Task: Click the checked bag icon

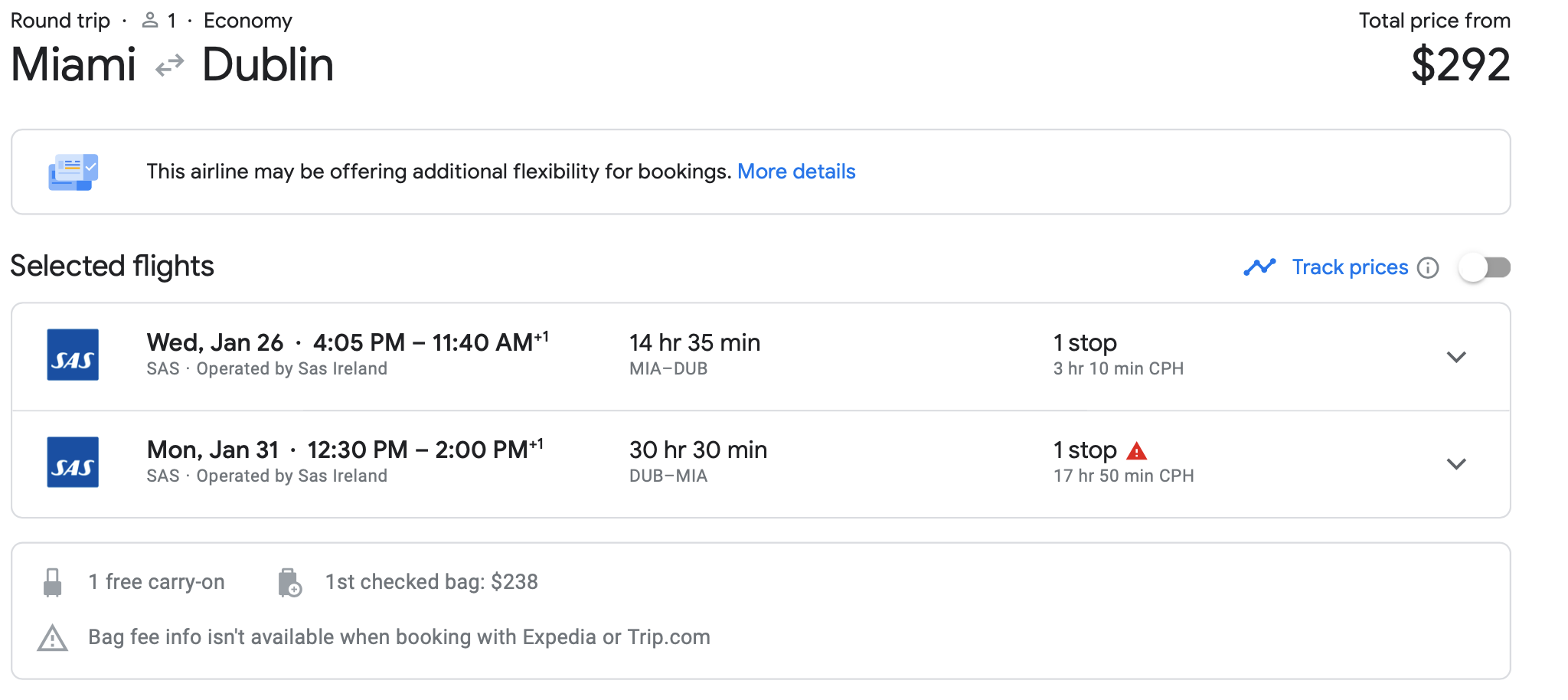Action: [289, 582]
